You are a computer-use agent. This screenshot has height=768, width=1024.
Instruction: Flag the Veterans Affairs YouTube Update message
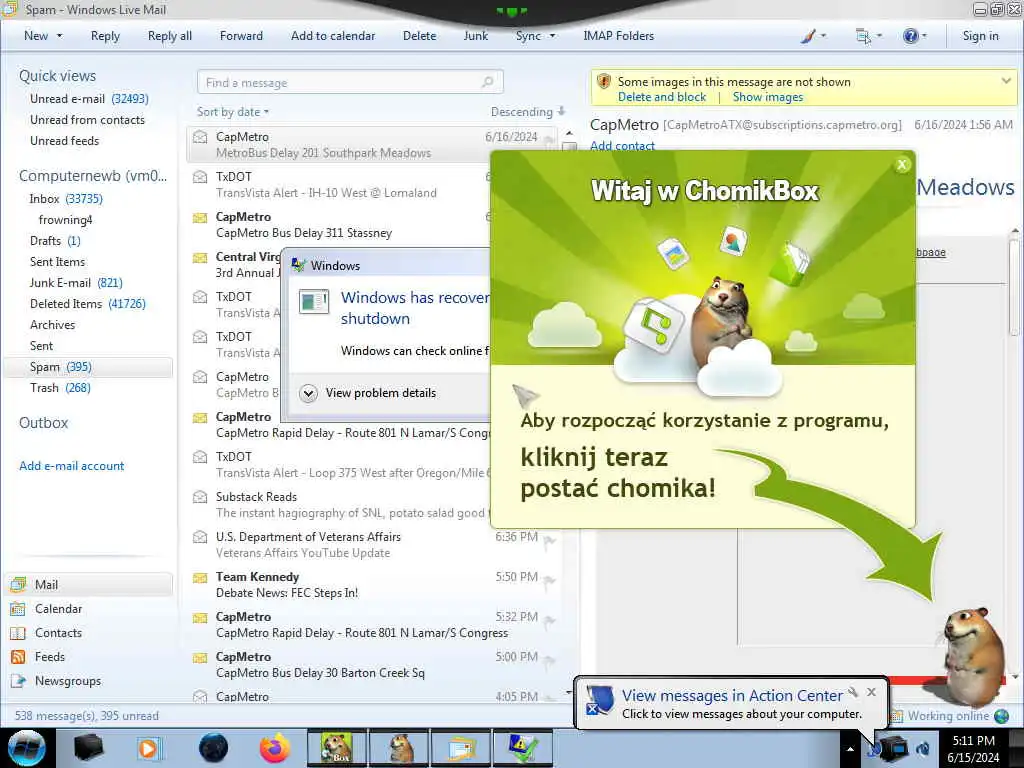pos(549,540)
